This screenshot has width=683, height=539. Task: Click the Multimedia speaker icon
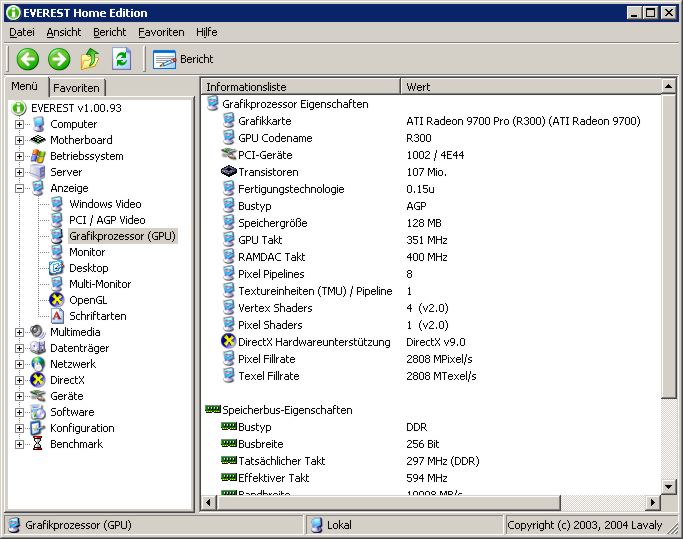point(38,332)
